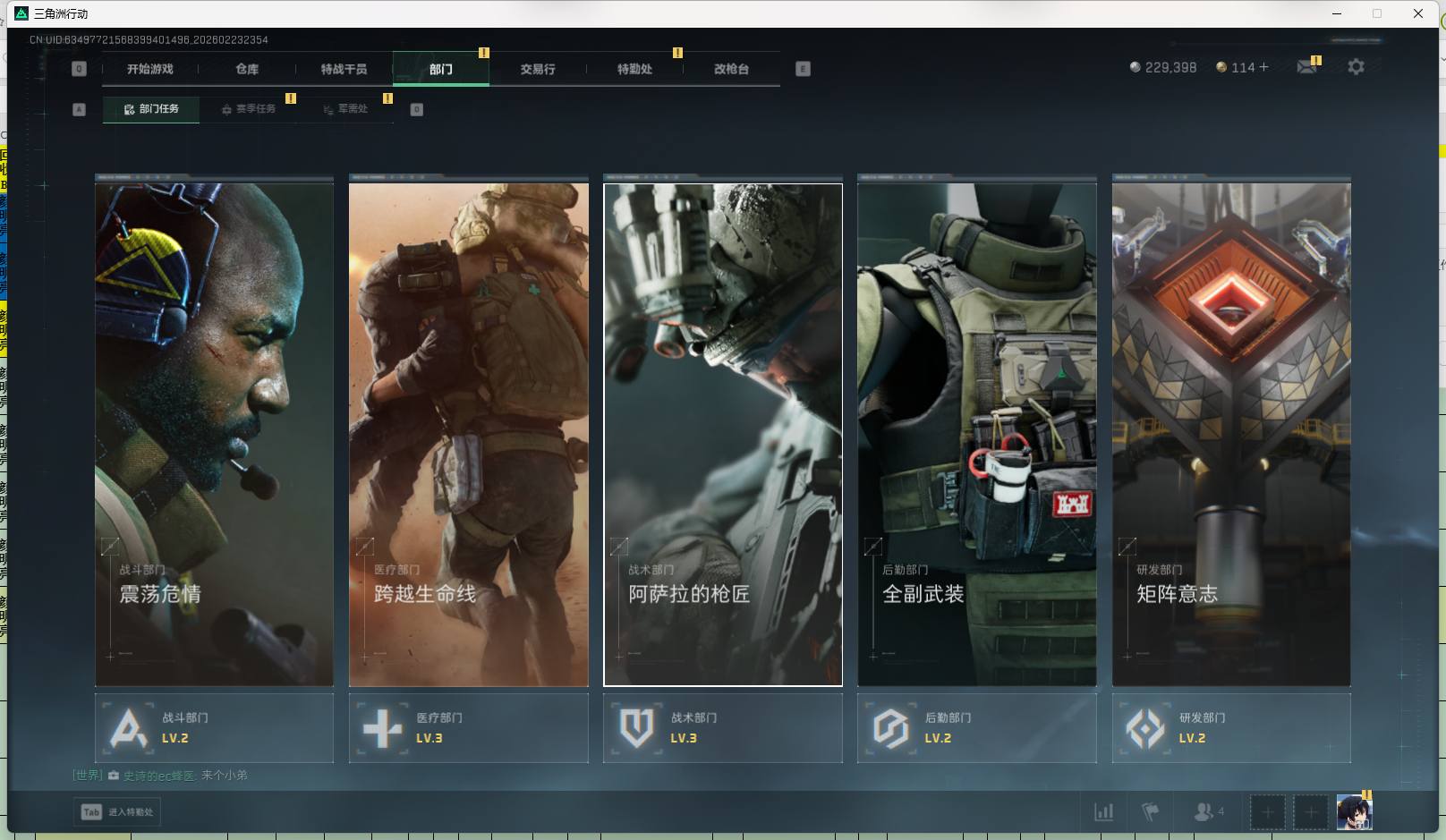Click the 战斗部门 LV.2 button
This screenshot has width=1446, height=840.
(214, 728)
